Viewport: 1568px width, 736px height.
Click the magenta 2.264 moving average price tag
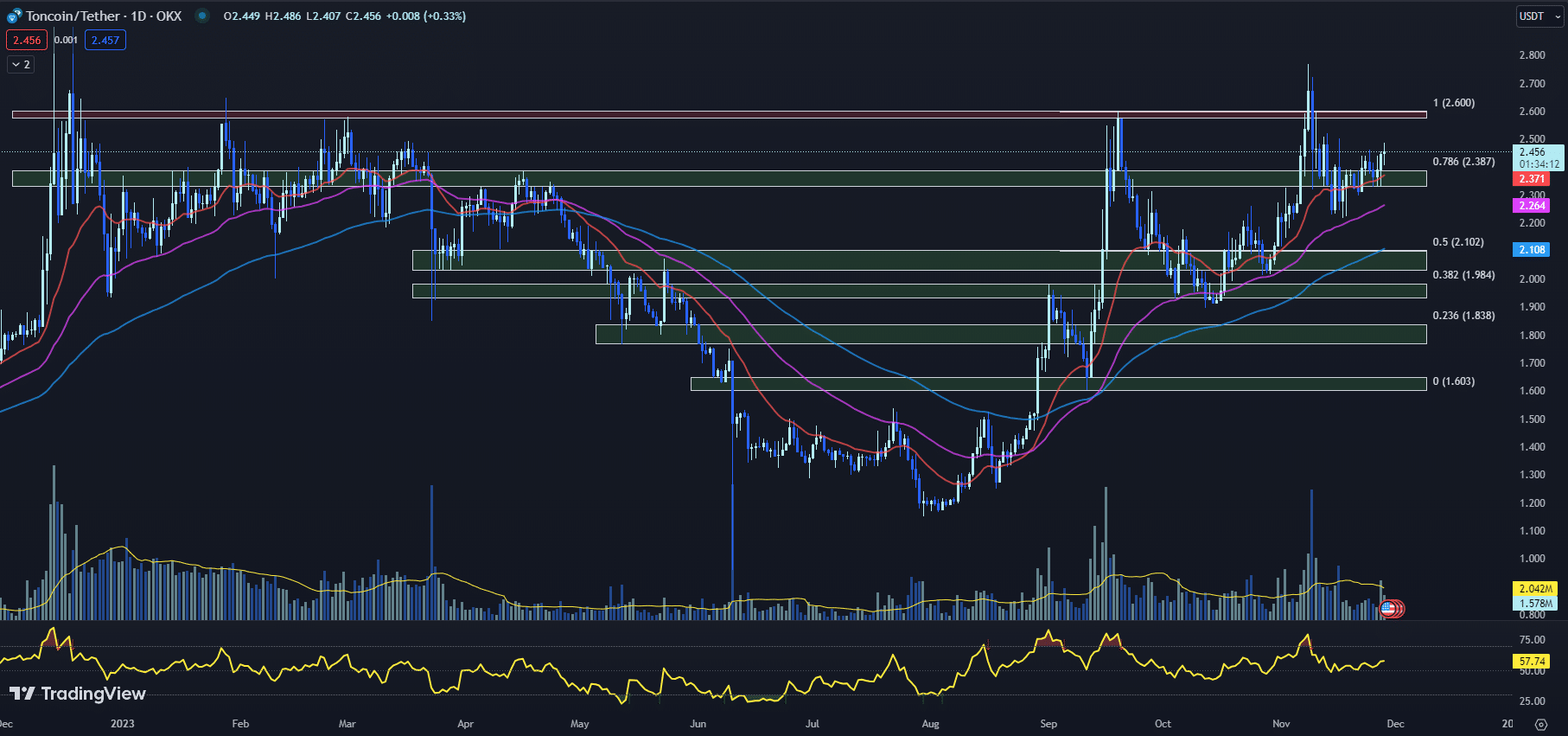click(1532, 206)
